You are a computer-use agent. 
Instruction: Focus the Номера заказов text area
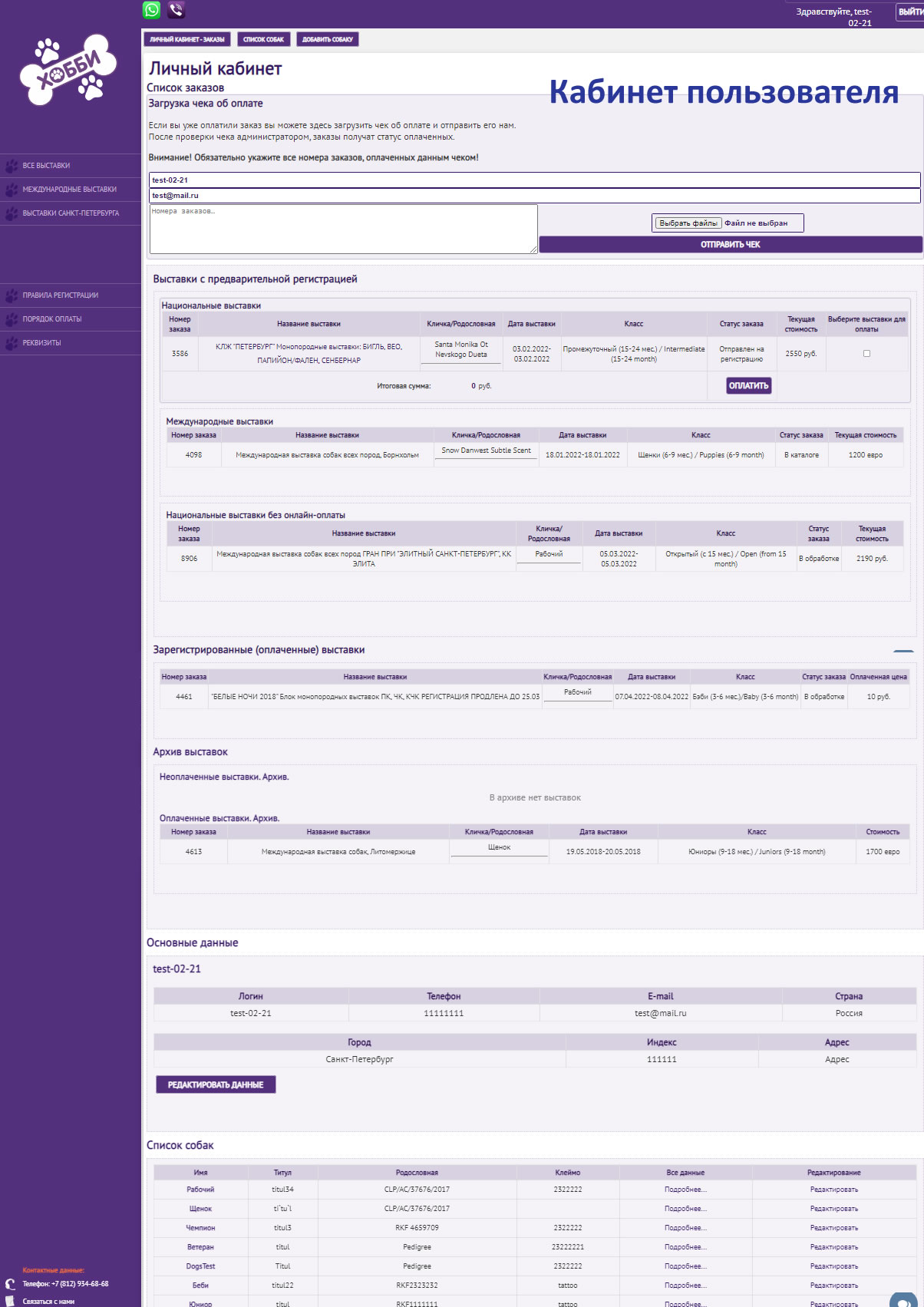(343, 229)
